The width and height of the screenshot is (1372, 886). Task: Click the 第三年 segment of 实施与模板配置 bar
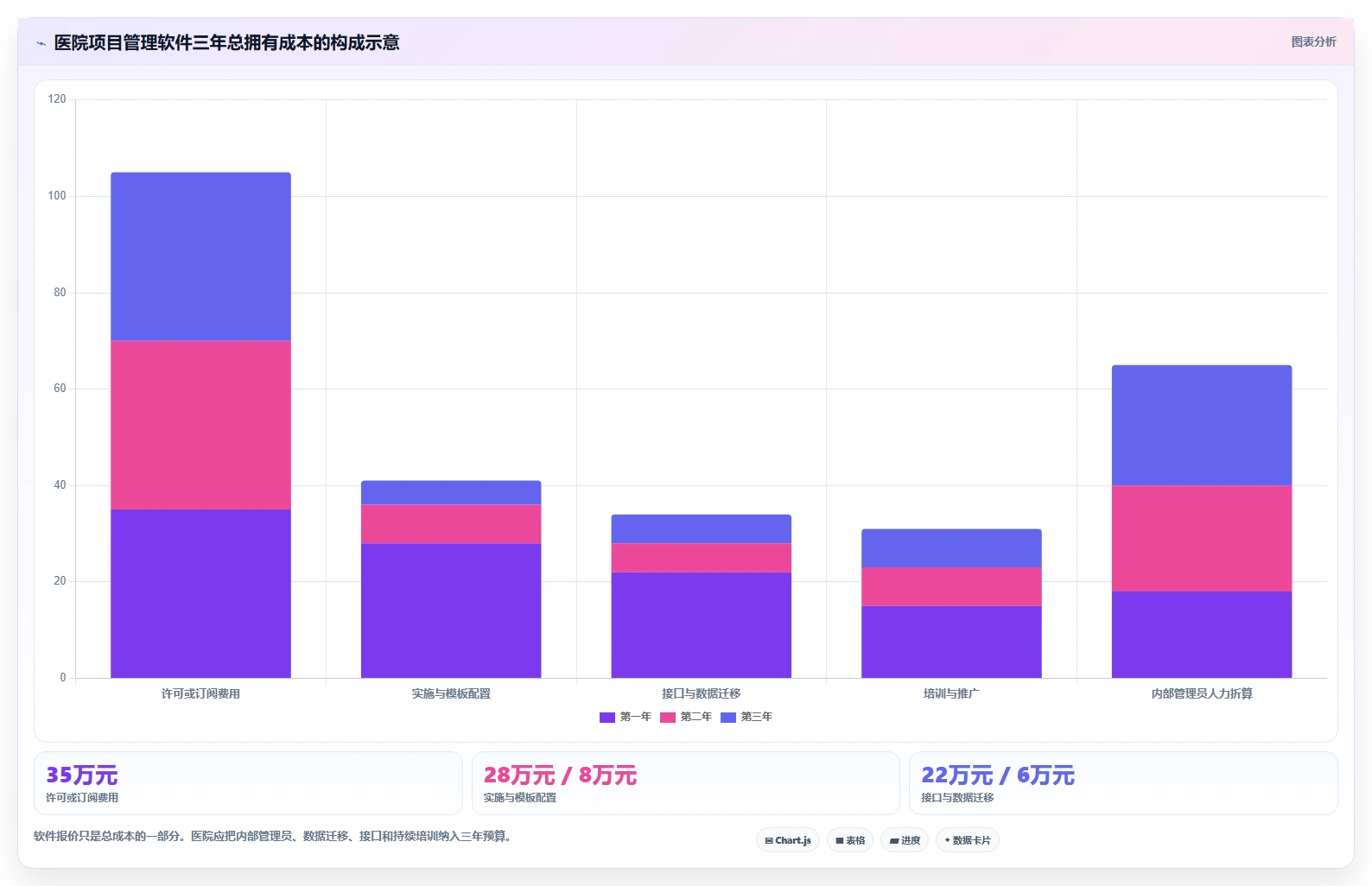[451, 493]
